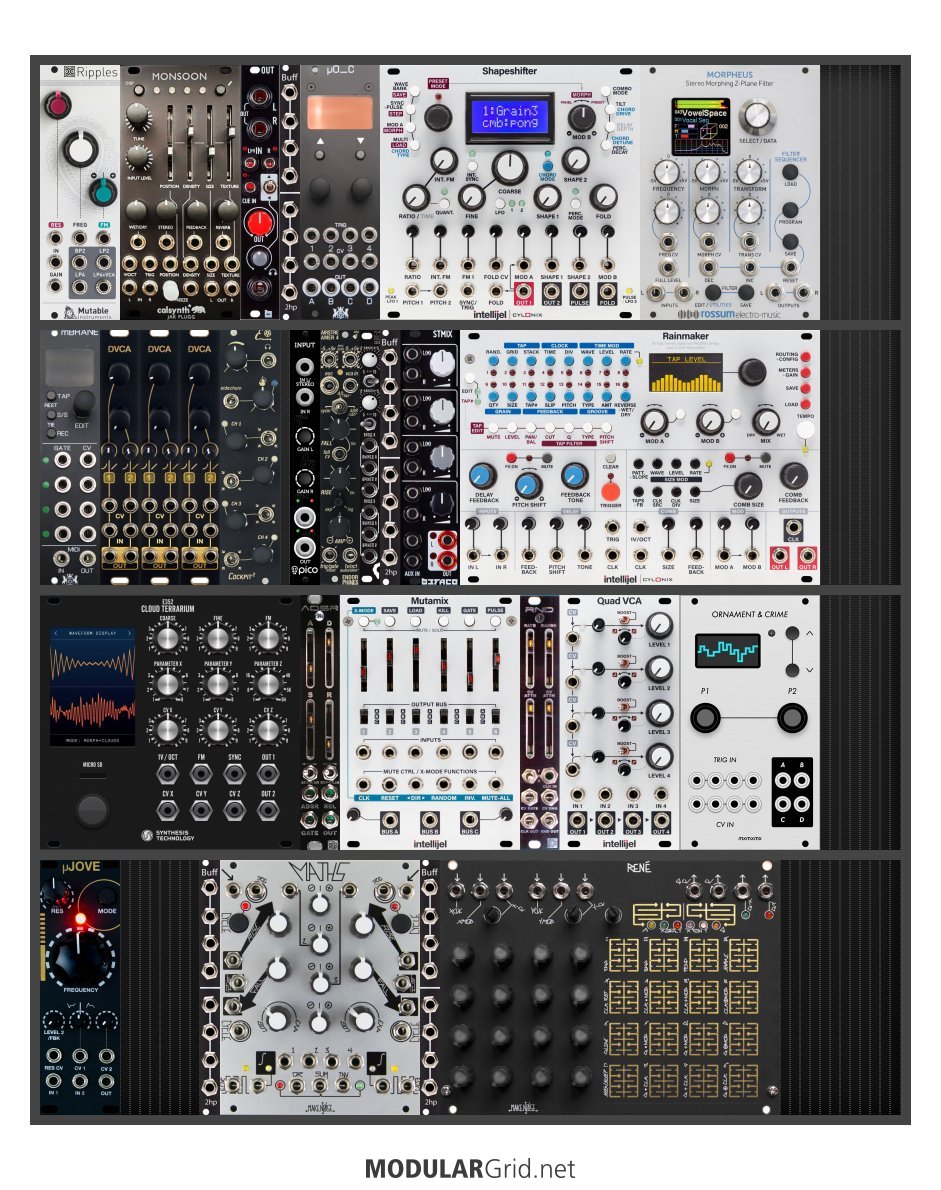The image size is (941, 1190).
Task: Select the SUM jack on Maths
Action: point(319,1087)
